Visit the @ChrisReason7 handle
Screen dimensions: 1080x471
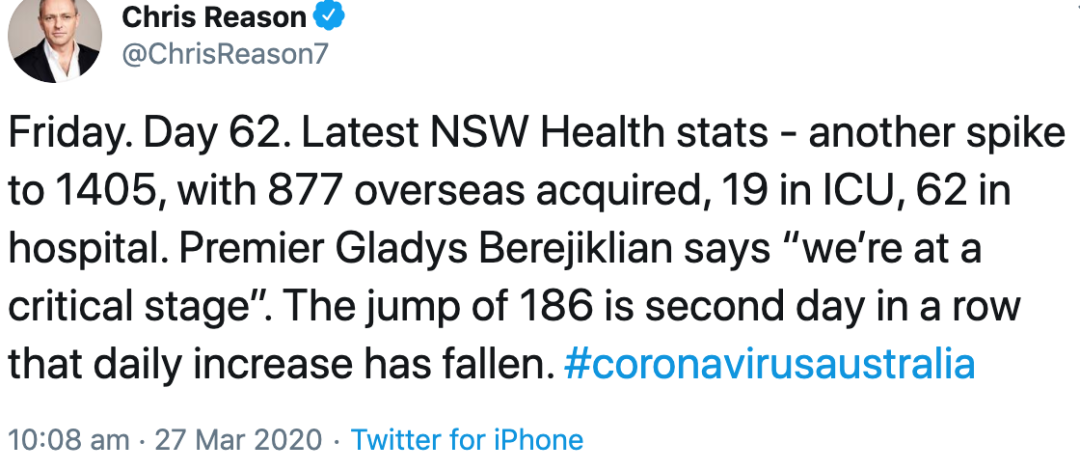(x=226, y=54)
